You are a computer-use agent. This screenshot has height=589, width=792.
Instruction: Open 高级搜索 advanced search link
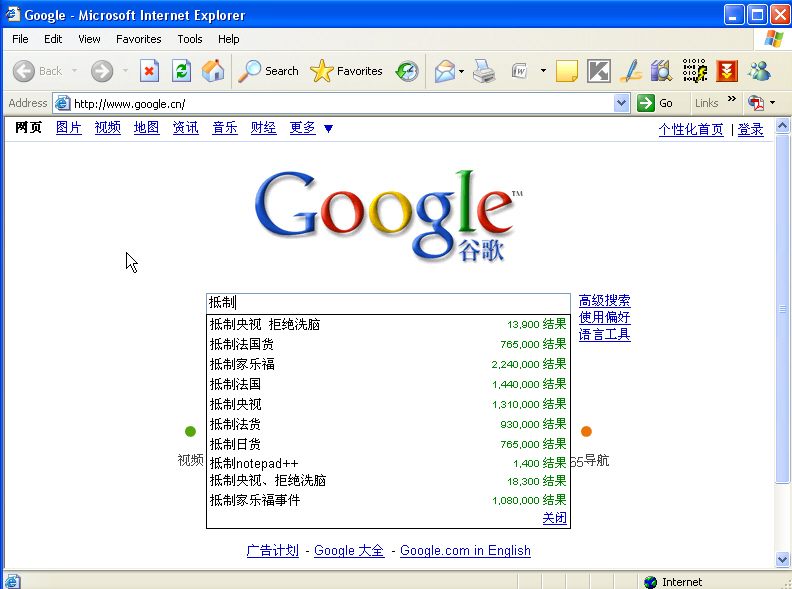click(605, 301)
